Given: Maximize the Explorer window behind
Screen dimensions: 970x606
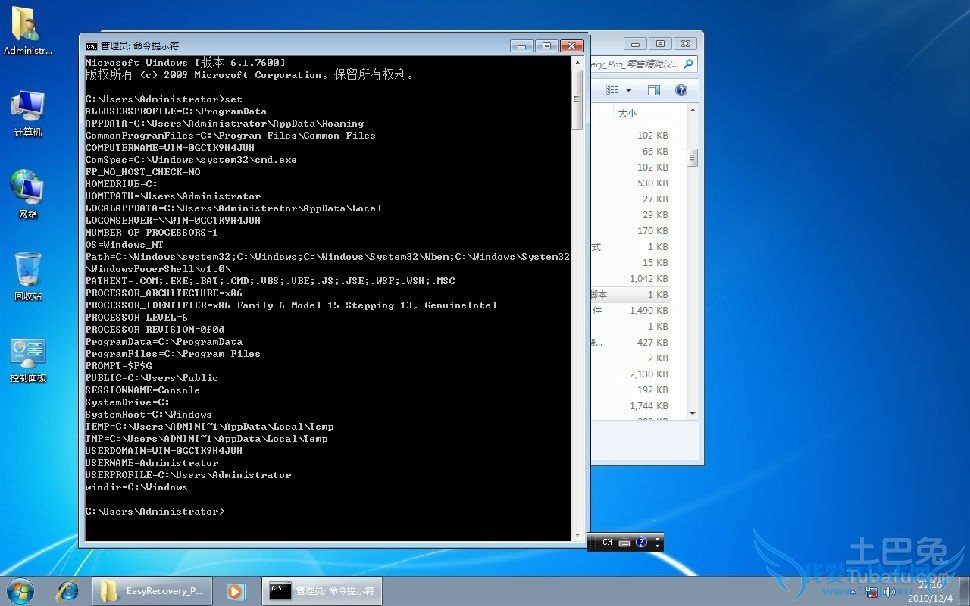Looking at the screenshot, I should [x=660, y=44].
